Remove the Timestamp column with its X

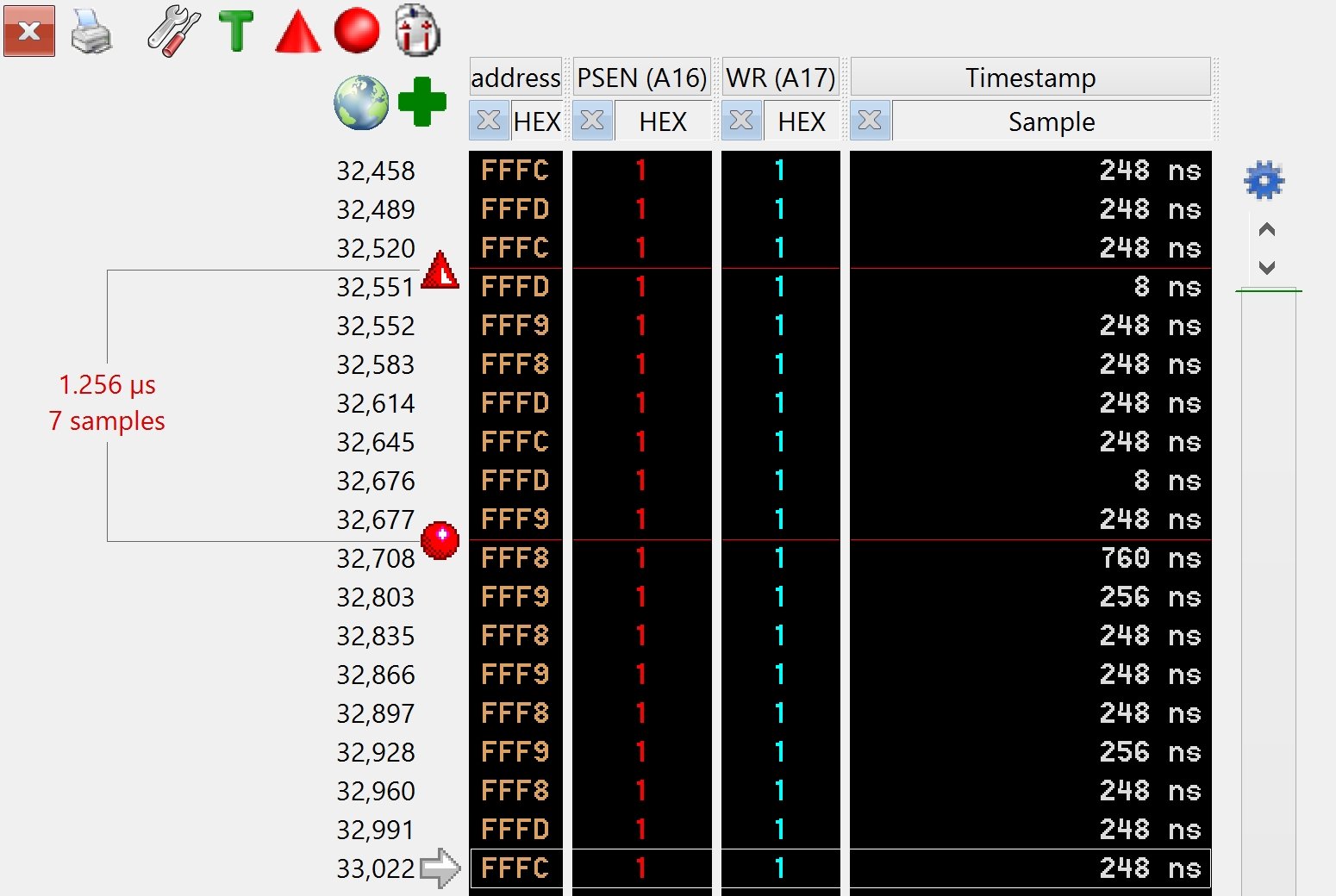pos(870,121)
